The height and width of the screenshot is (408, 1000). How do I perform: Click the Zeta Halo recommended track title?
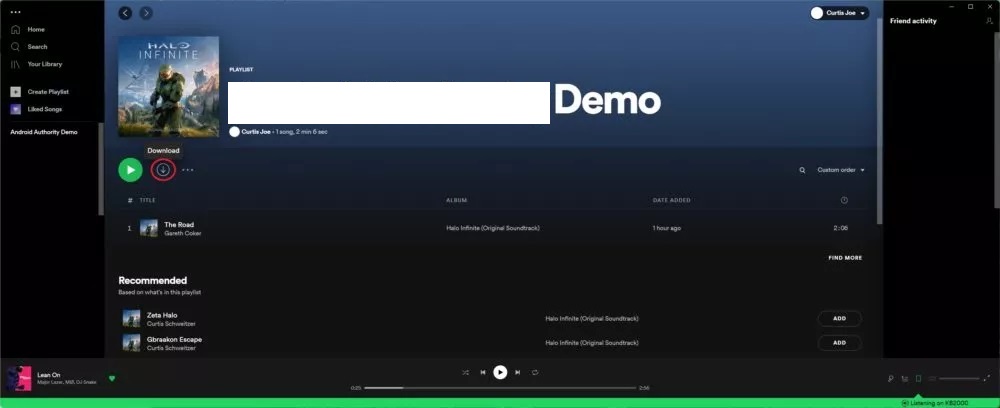[162, 315]
